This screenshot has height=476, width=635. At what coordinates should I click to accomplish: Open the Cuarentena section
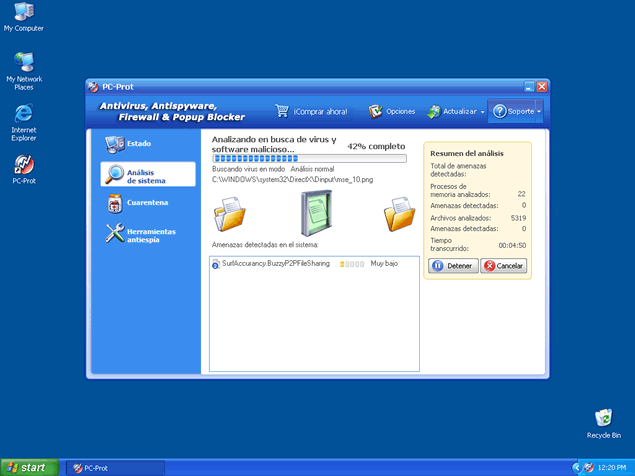tap(148, 203)
